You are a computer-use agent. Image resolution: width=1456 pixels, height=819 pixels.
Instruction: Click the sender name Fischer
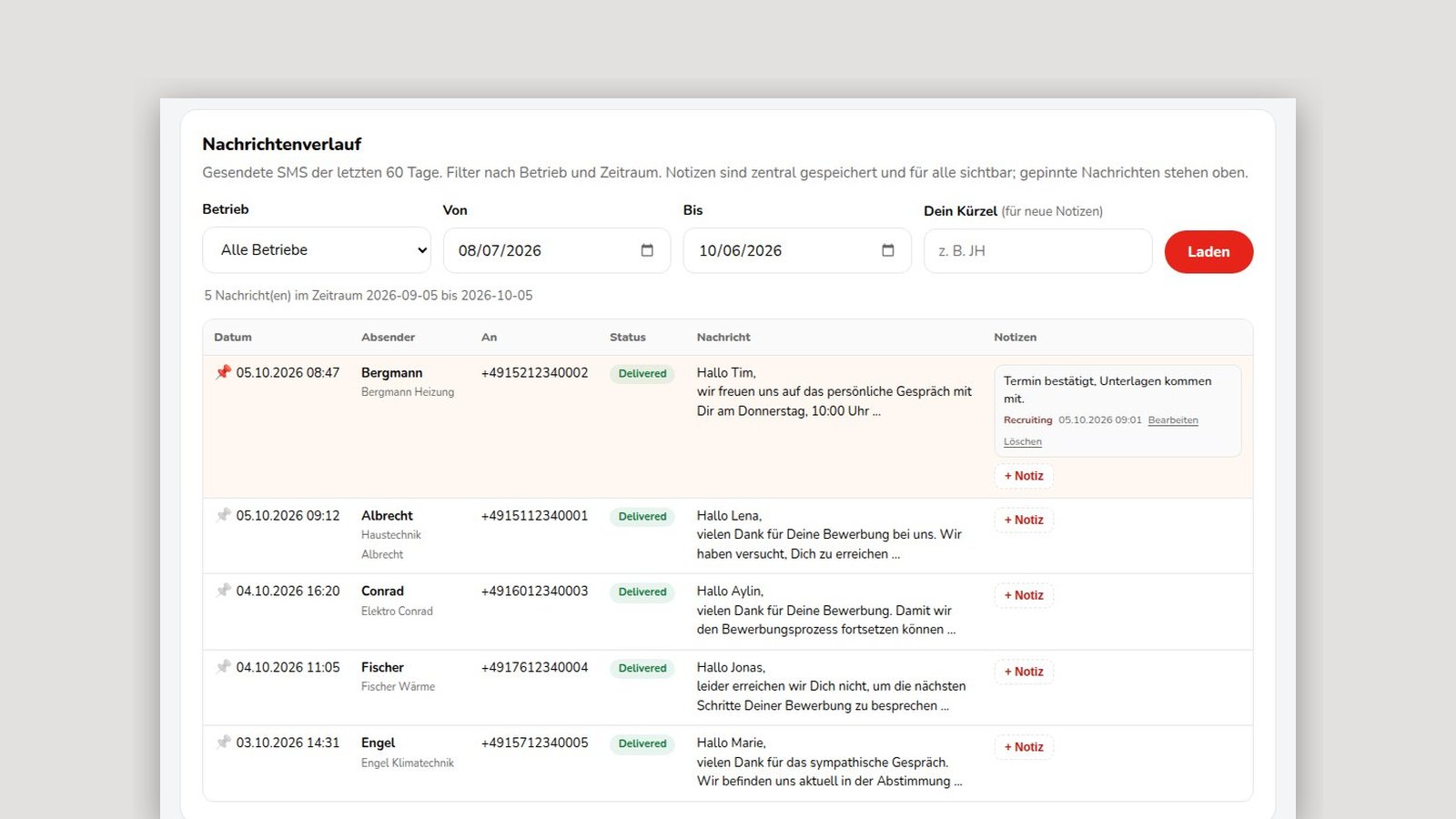[382, 668]
